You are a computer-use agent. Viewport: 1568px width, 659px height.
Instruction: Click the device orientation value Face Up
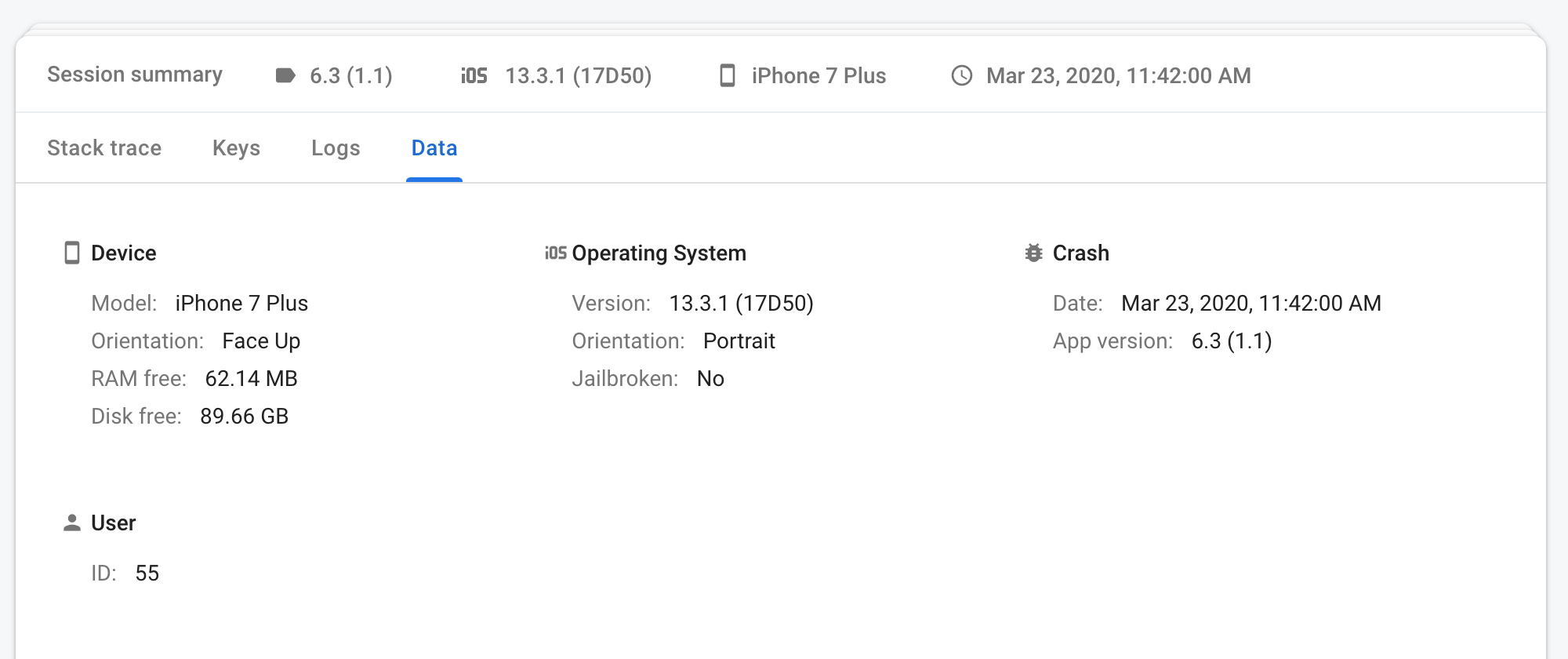point(261,340)
